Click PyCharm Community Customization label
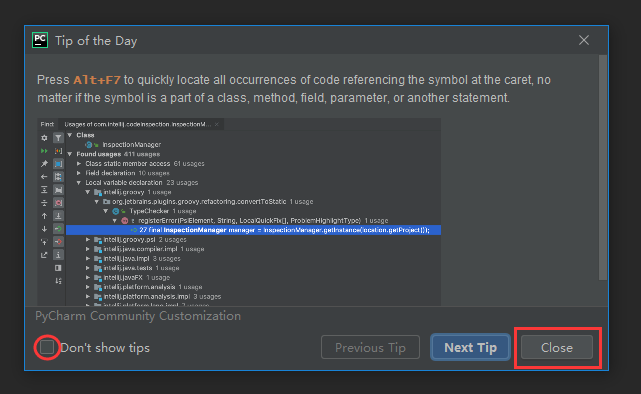 [138, 316]
